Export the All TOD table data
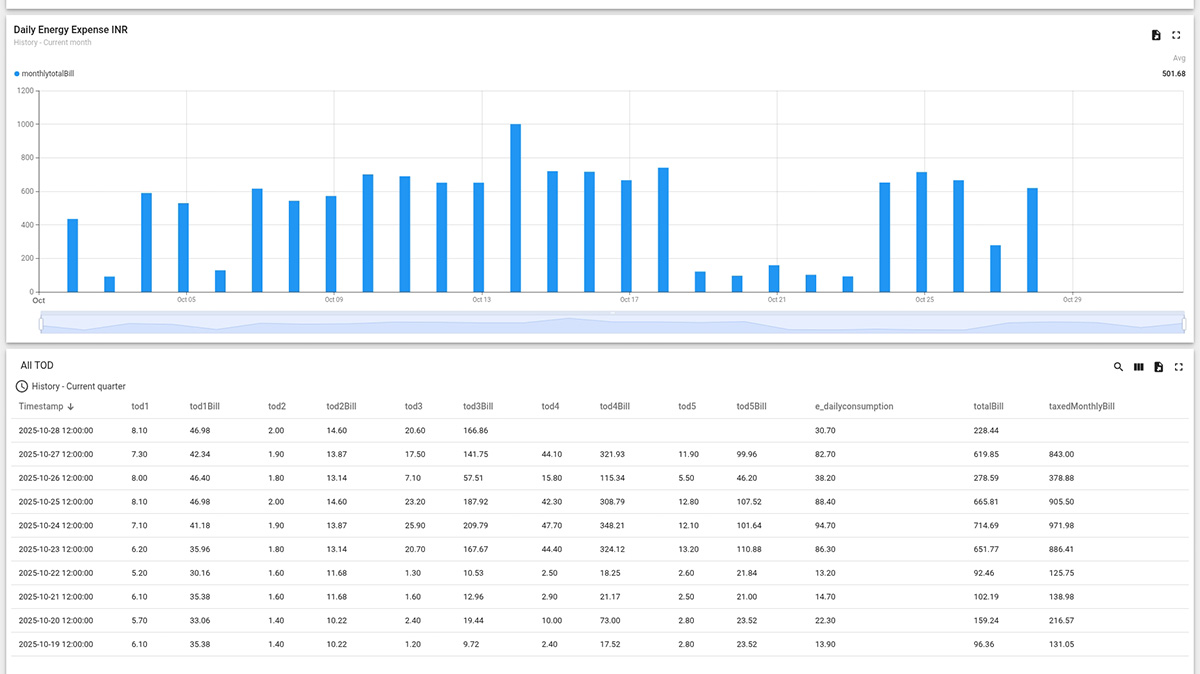Image resolution: width=1200 pixels, height=674 pixels. tap(1159, 366)
